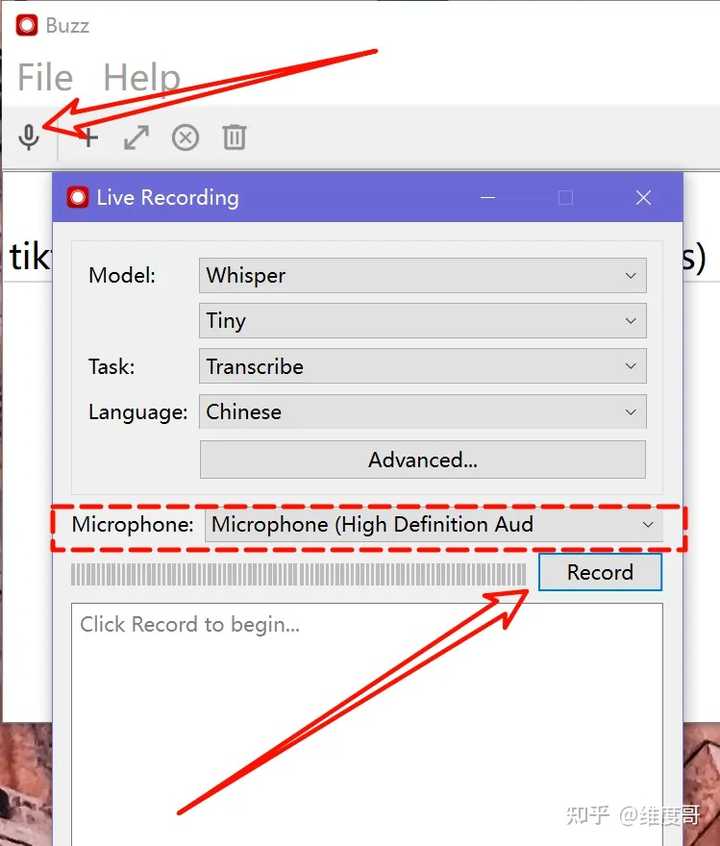This screenshot has height=846, width=720.
Task: Click the Buzz logo in main title bar
Action: 27,25
